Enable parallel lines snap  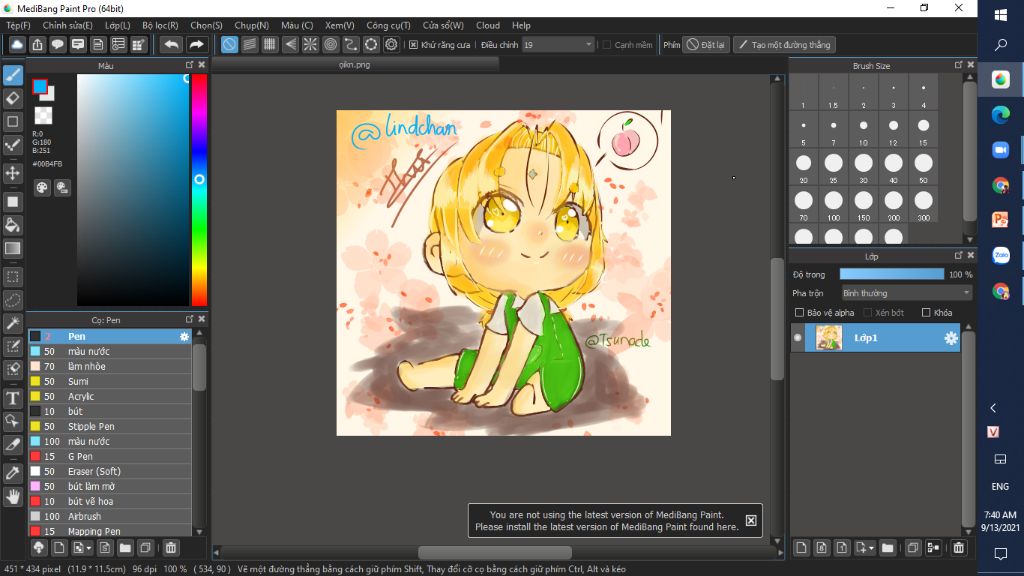pos(249,44)
